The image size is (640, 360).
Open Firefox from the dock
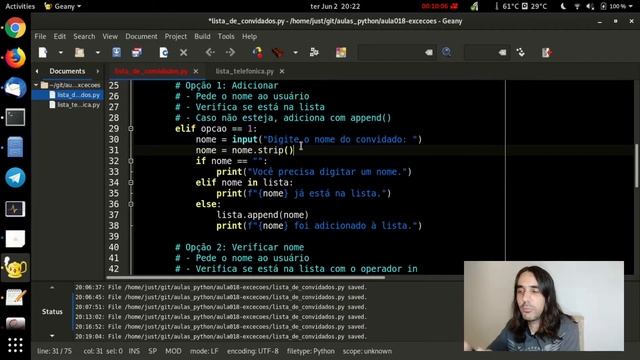pos(15,58)
